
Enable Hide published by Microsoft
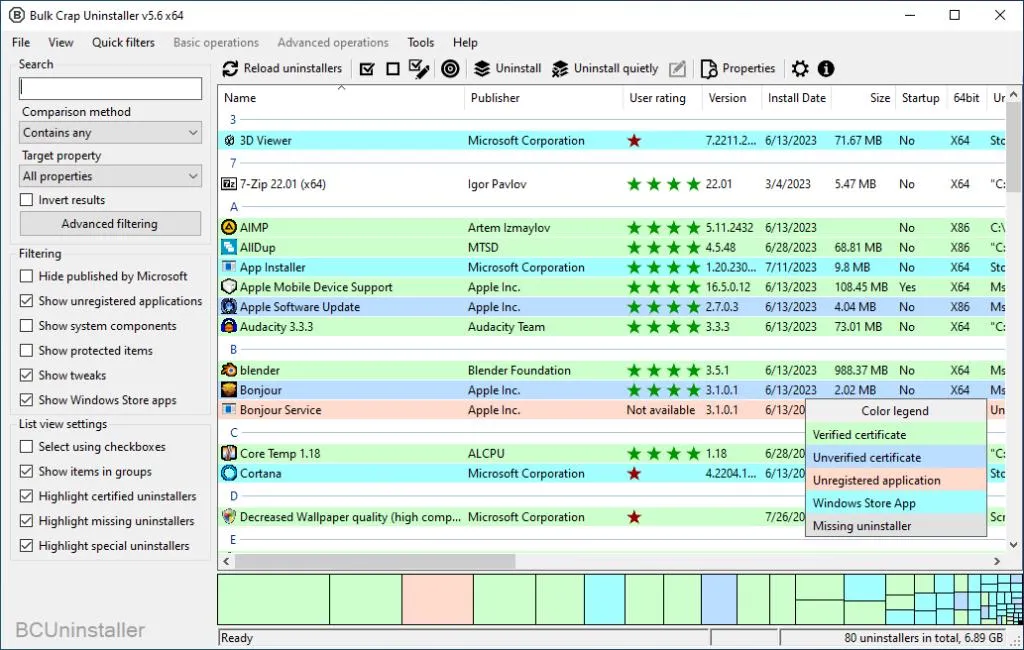coord(26,276)
